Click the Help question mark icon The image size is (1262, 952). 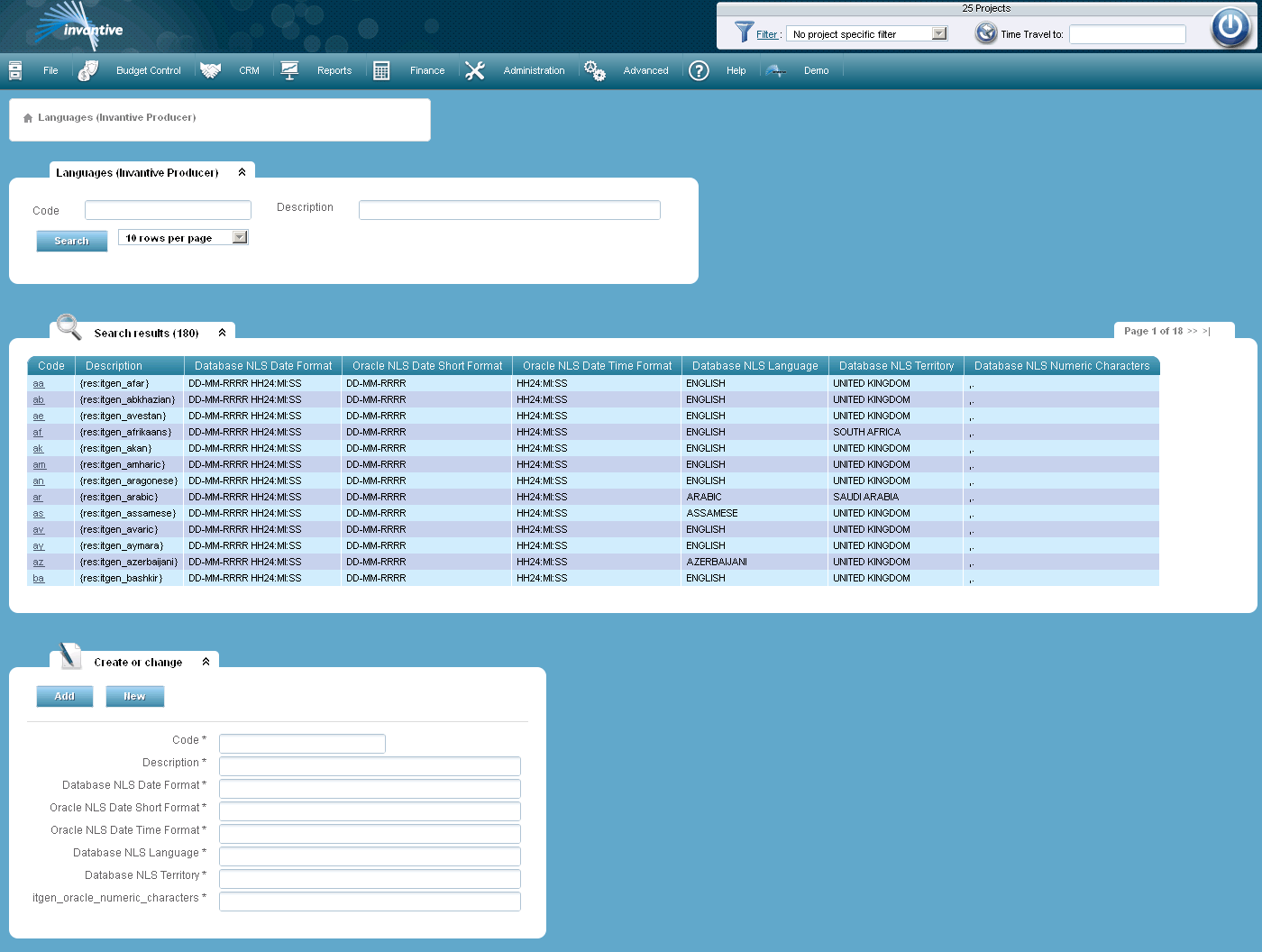tap(699, 70)
